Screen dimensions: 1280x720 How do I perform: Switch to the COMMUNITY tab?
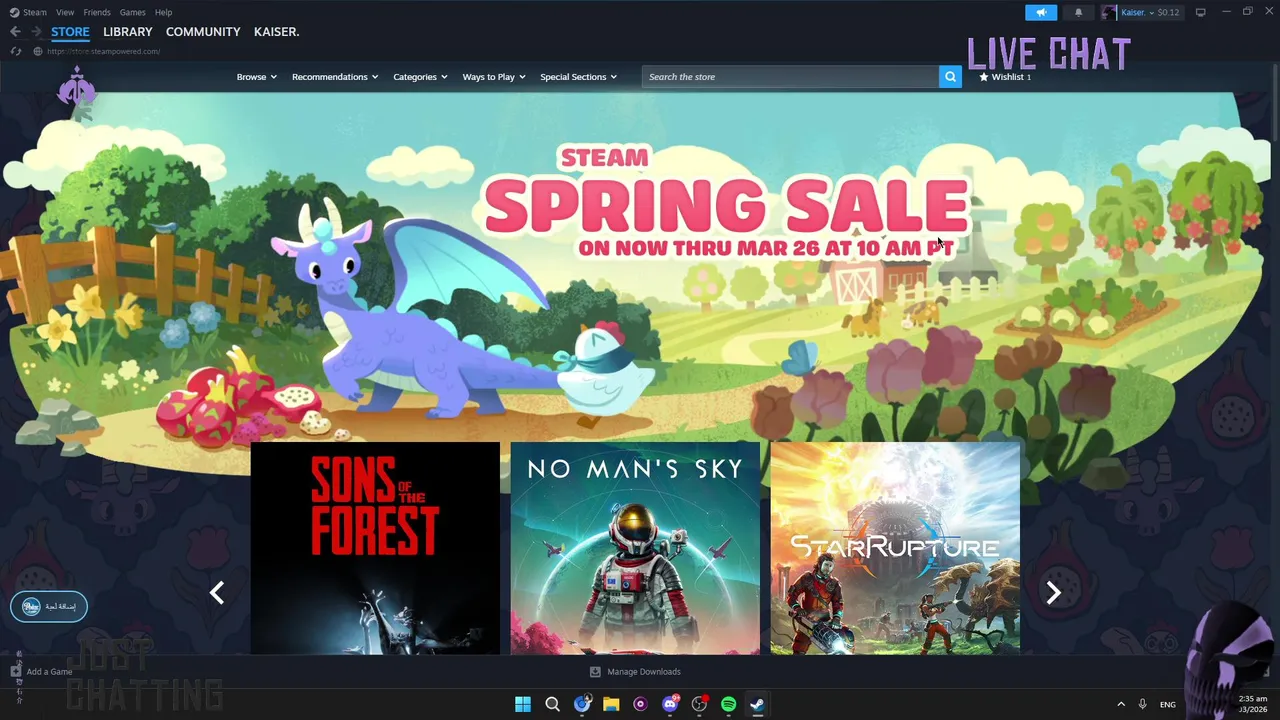[203, 32]
